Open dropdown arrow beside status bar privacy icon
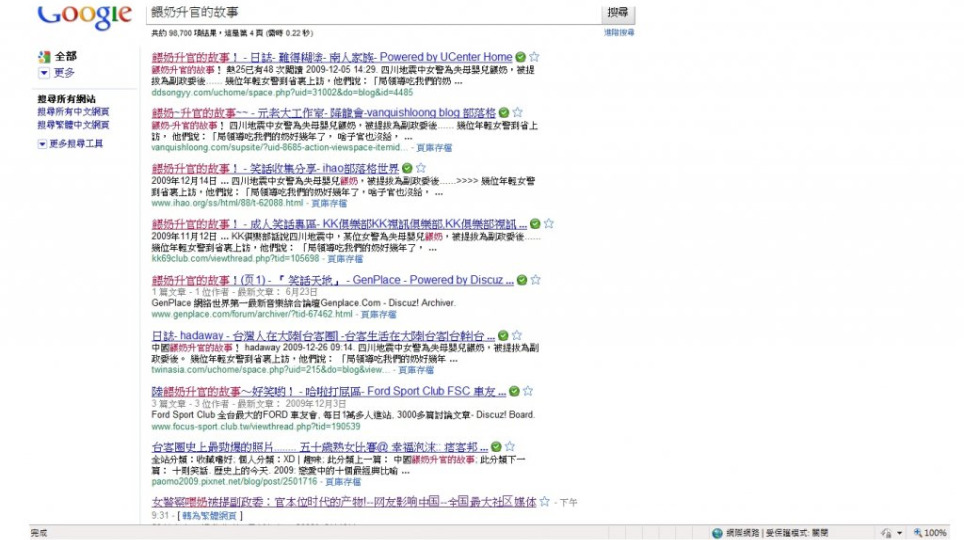The image size is (964, 540). coord(899,533)
